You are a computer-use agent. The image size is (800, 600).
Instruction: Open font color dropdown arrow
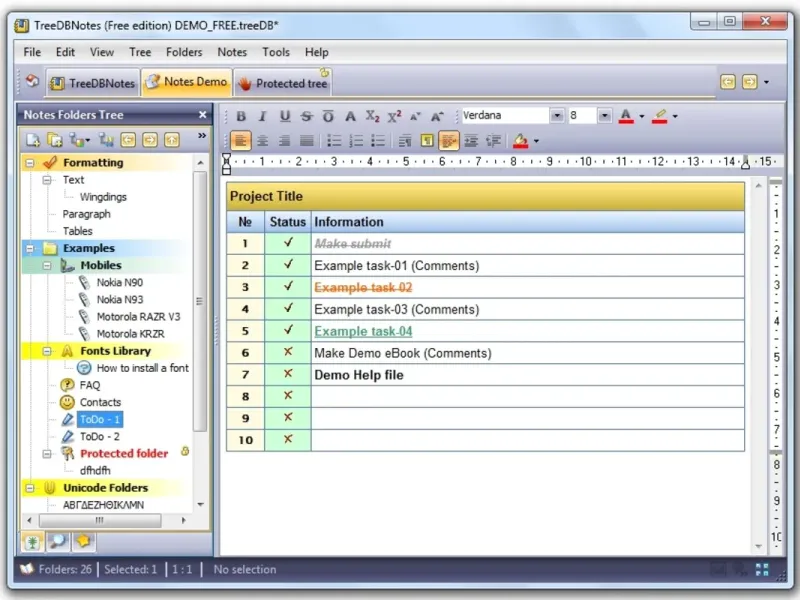pos(642,116)
